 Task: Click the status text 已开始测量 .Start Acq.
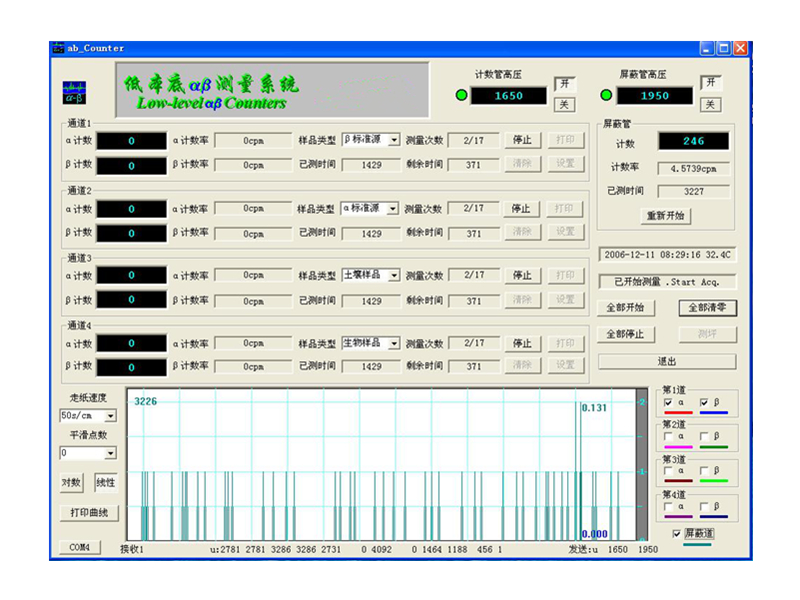click(x=667, y=282)
